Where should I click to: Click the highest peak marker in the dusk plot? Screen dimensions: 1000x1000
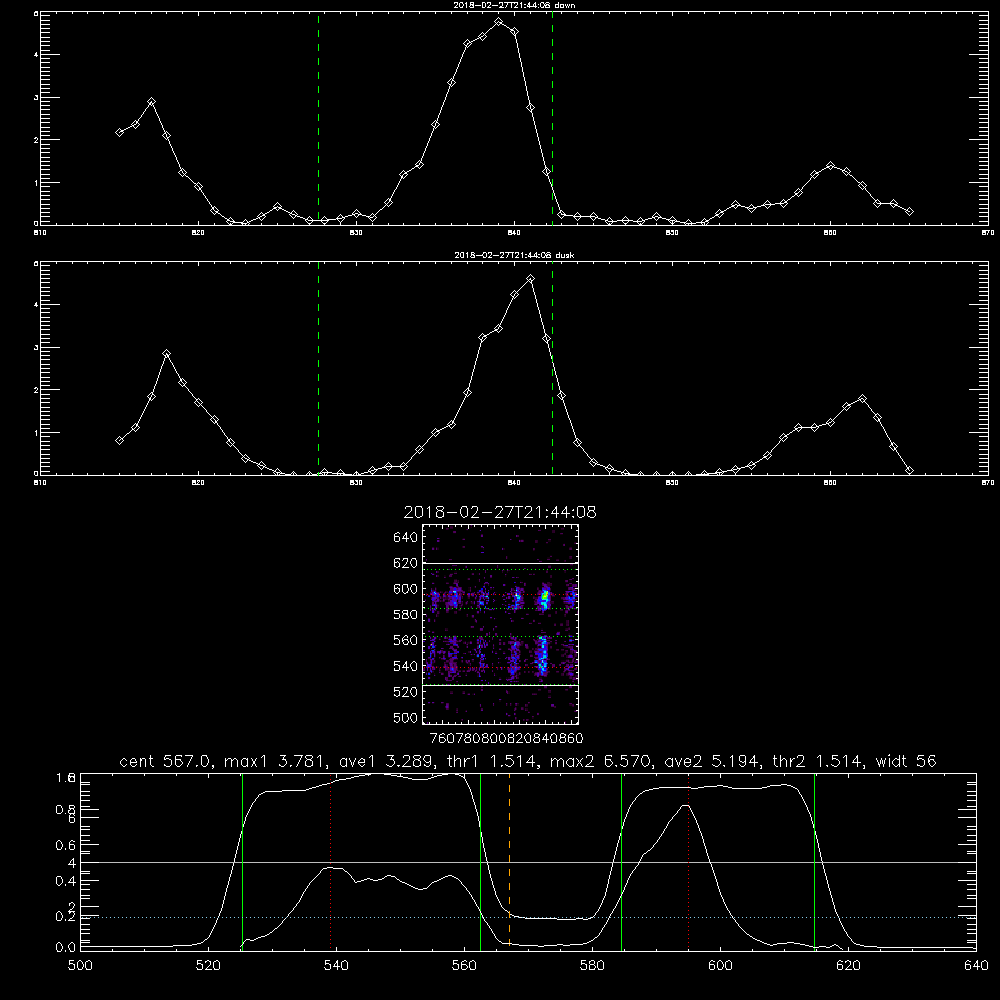(x=530, y=279)
